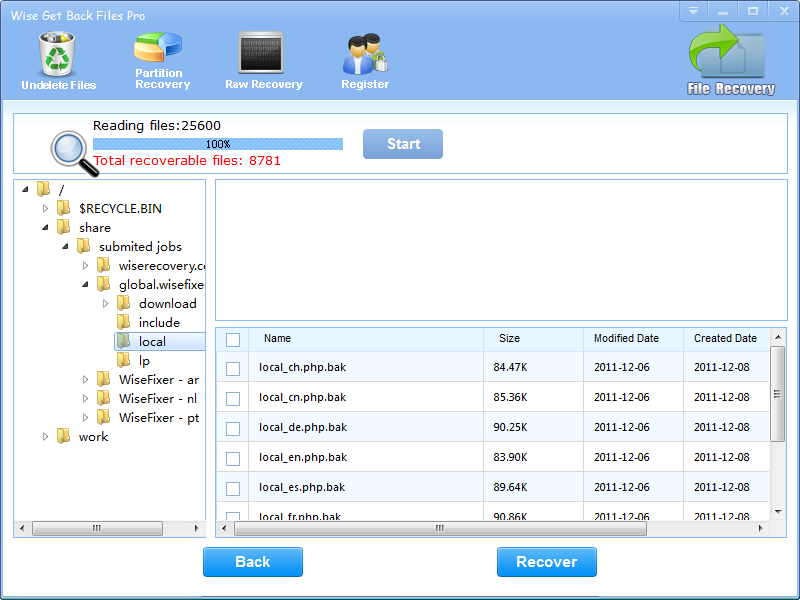Click the WiseFixer - pt folder icon
Image resolution: width=800 pixels, height=600 pixels.
[x=103, y=417]
